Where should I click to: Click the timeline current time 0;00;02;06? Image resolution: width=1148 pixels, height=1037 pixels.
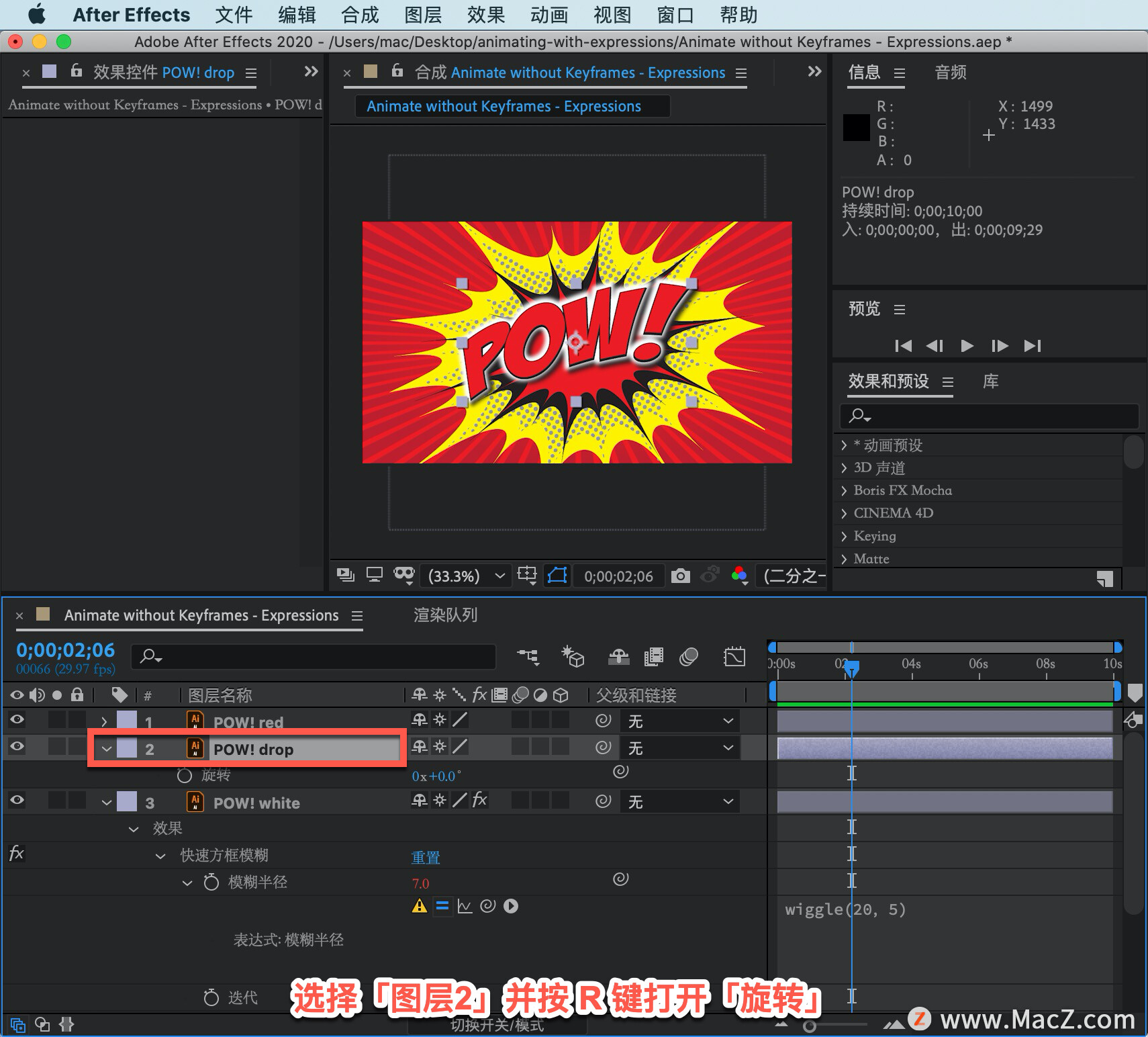(x=66, y=650)
